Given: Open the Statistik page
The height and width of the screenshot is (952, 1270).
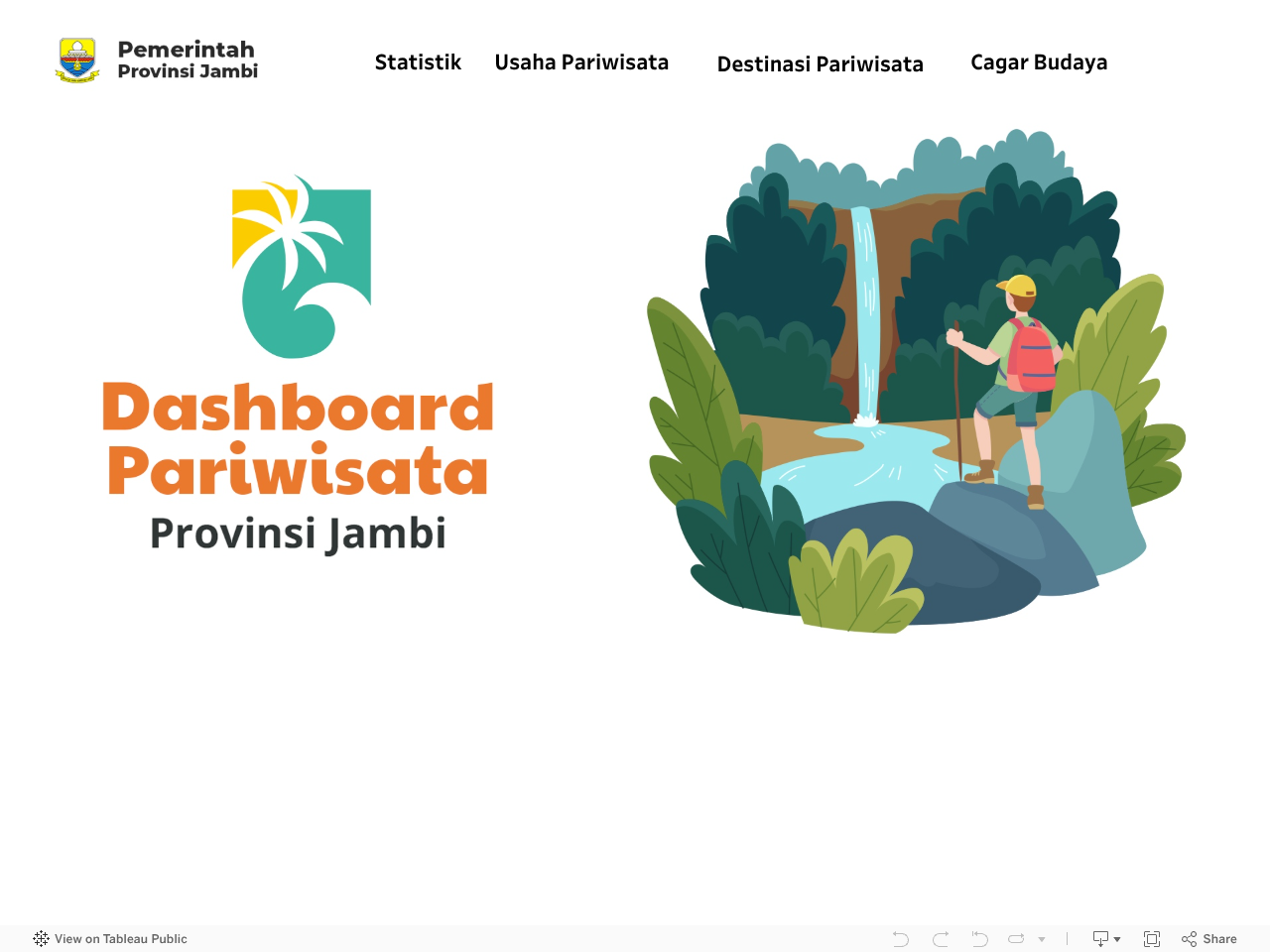Looking at the screenshot, I should click(x=418, y=62).
